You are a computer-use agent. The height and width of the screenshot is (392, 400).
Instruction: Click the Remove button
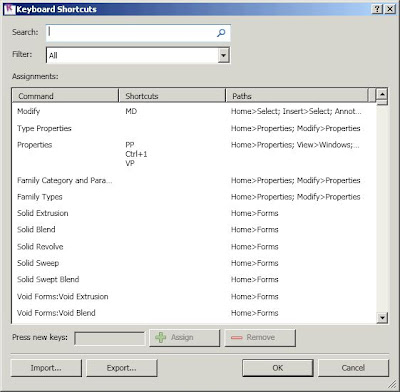[x=260, y=338]
